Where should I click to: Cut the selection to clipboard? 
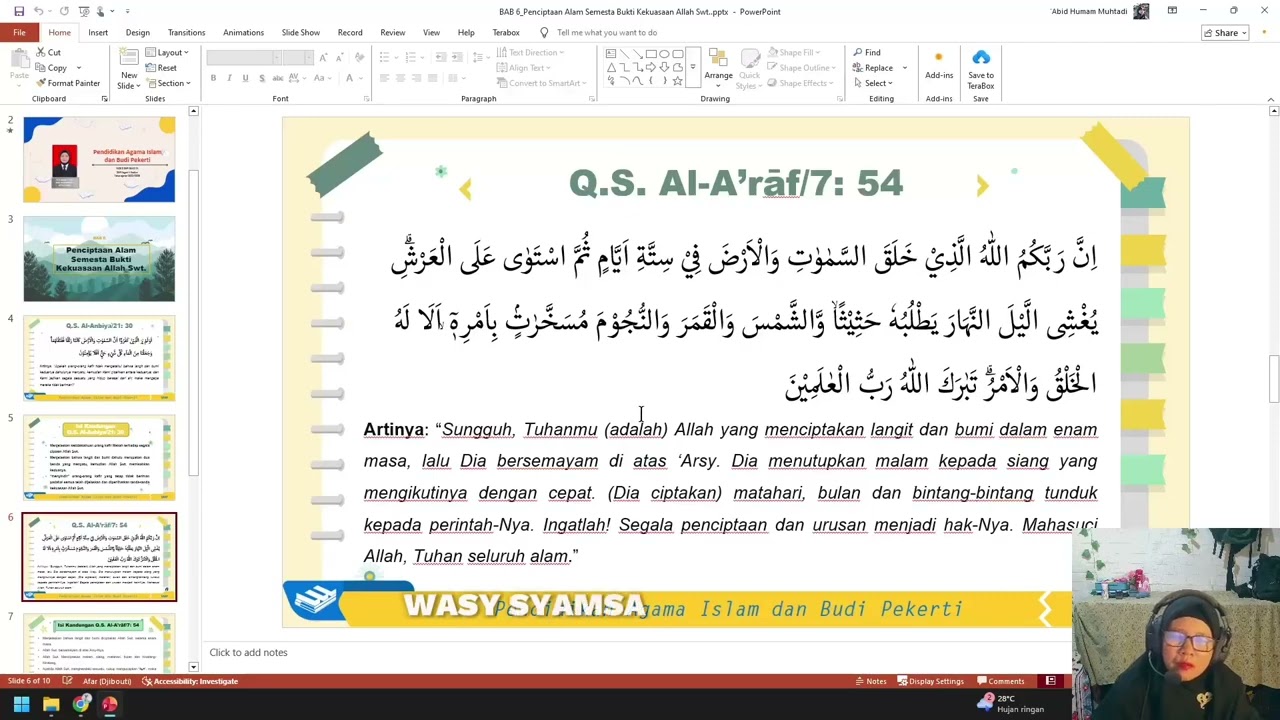[47, 52]
